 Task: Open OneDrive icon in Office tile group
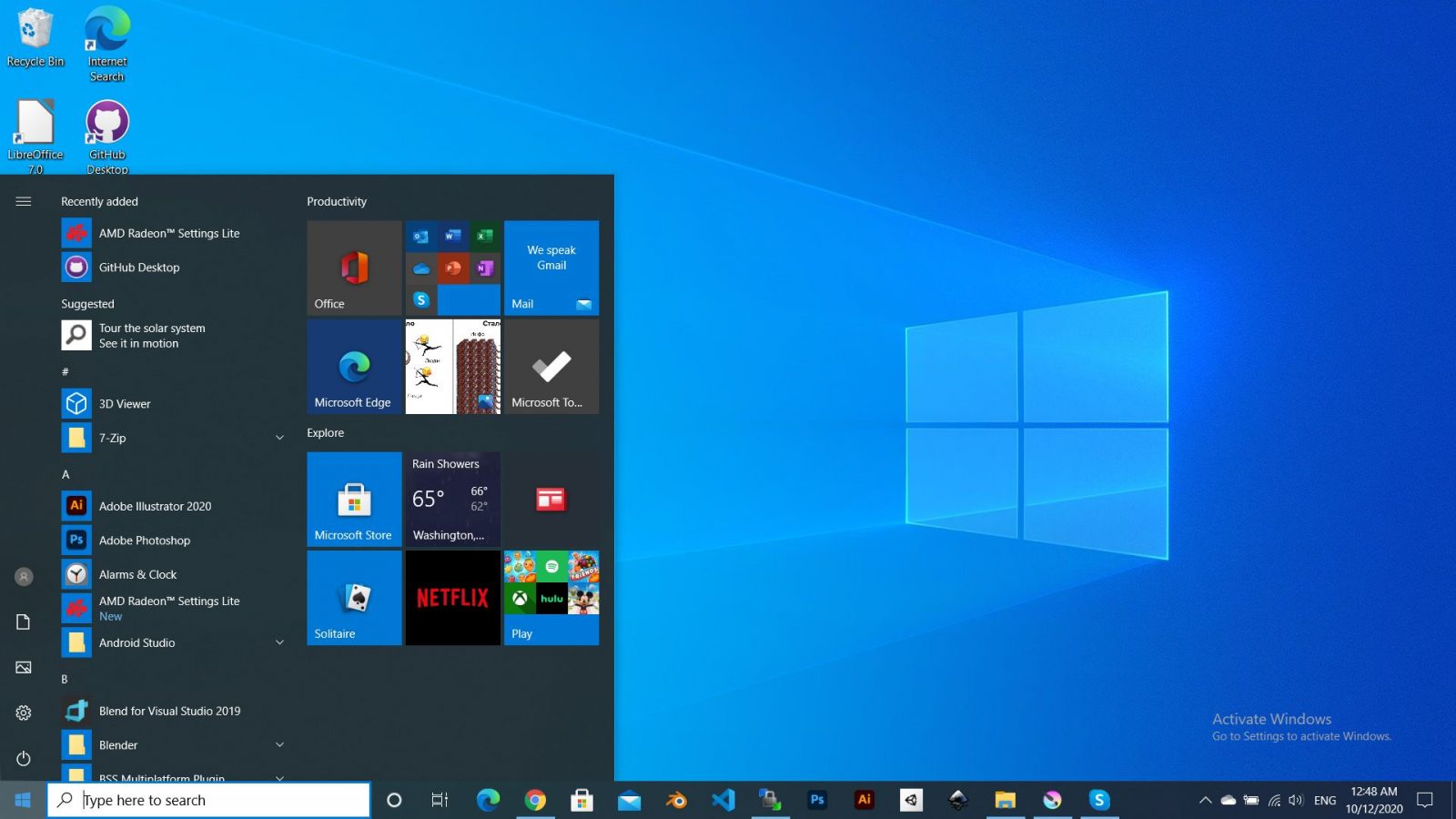[x=421, y=268]
